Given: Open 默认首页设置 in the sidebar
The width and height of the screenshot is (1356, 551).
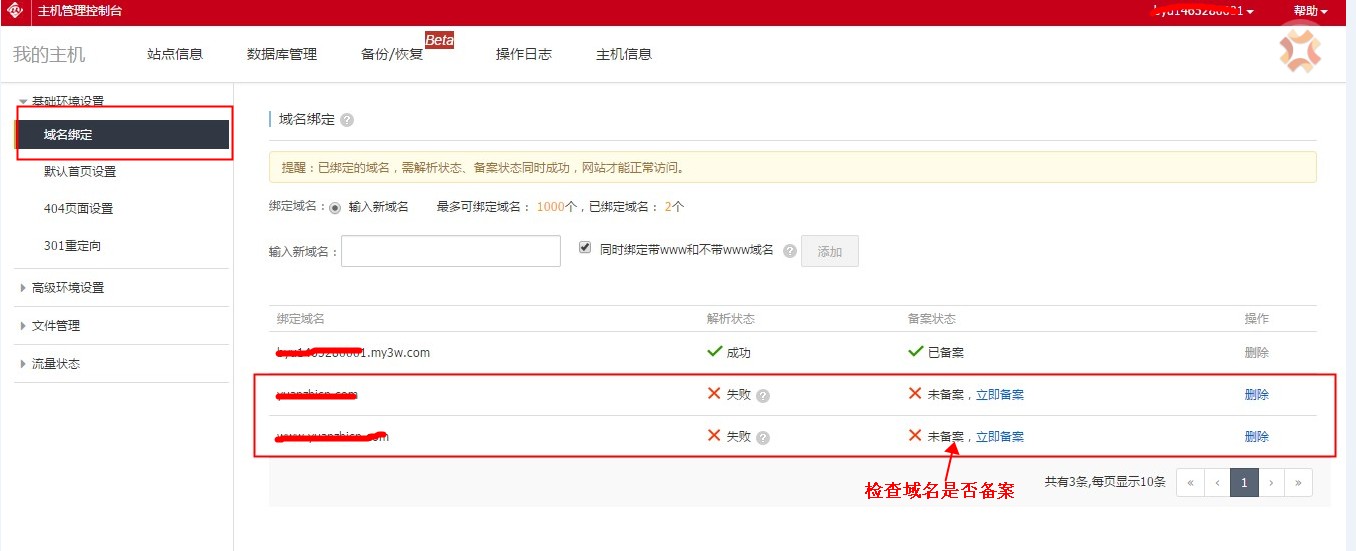Looking at the screenshot, I should (80, 171).
